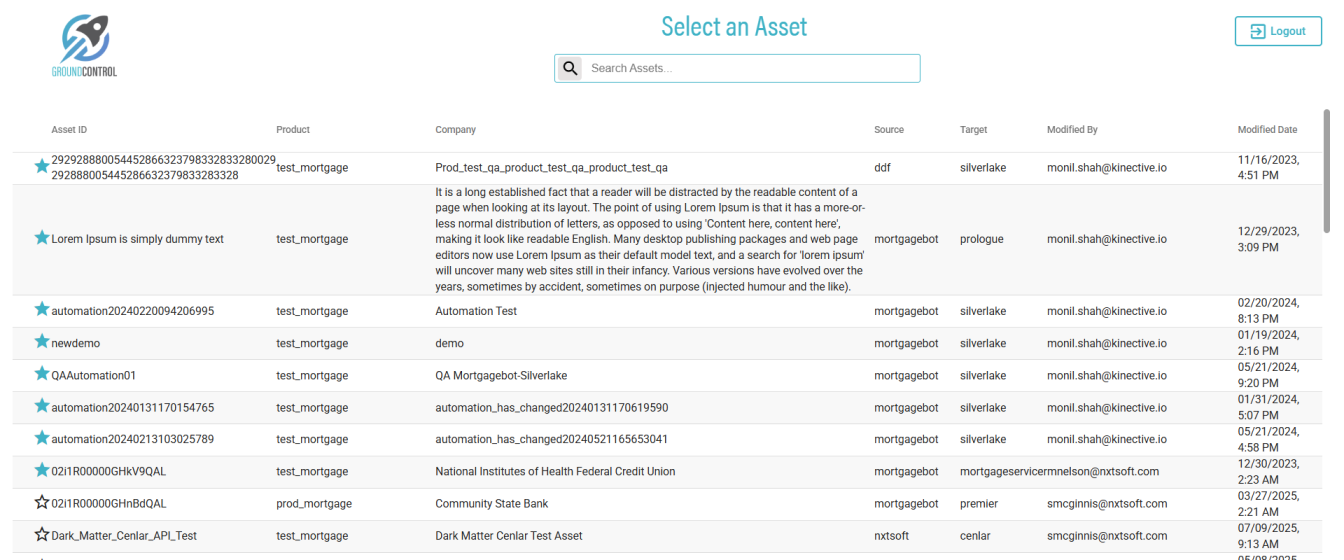Sort by Asset ID column header
Viewport: 1344px width, 560px height.
point(69,130)
